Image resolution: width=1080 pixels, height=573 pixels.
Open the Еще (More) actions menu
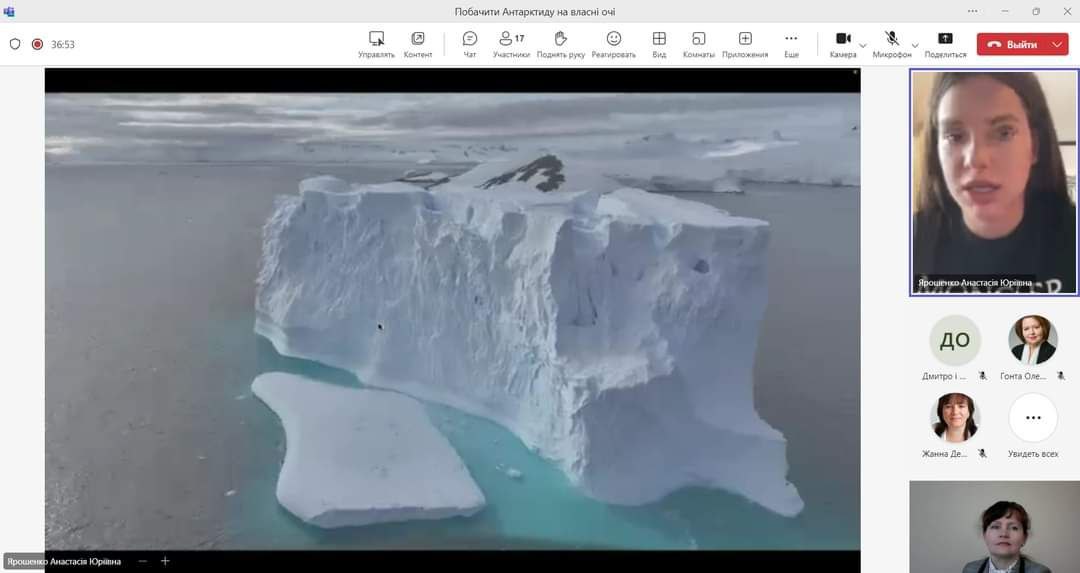pyautogui.click(x=791, y=39)
